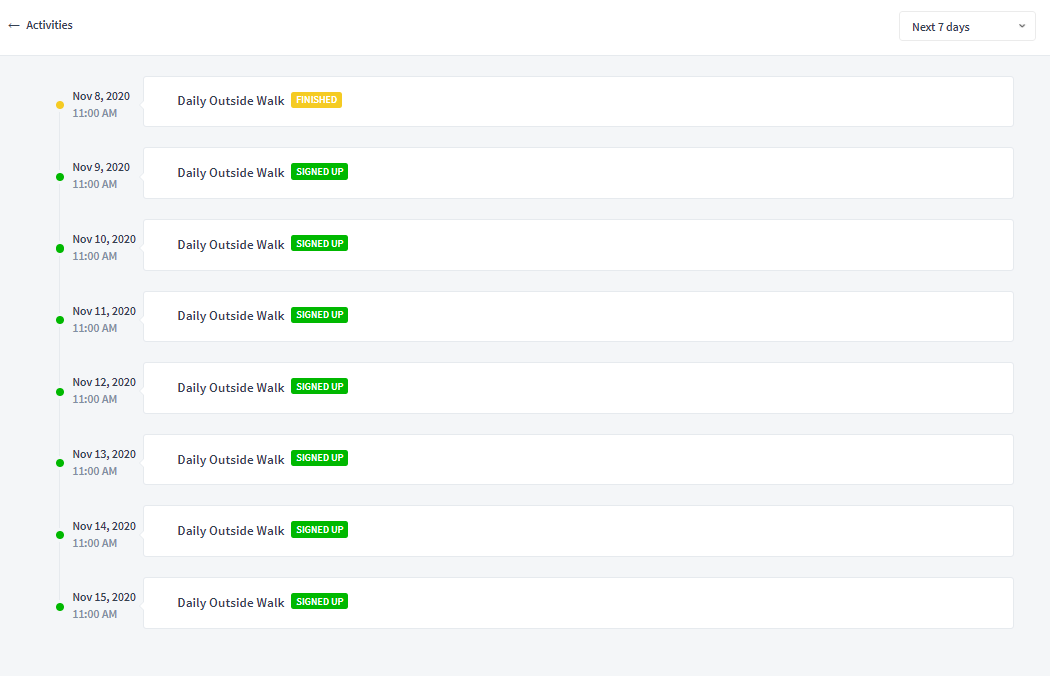Image resolution: width=1050 pixels, height=676 pixels.
Task: Select the Nov 9, 2020 date label
Action: pos(101,167)
